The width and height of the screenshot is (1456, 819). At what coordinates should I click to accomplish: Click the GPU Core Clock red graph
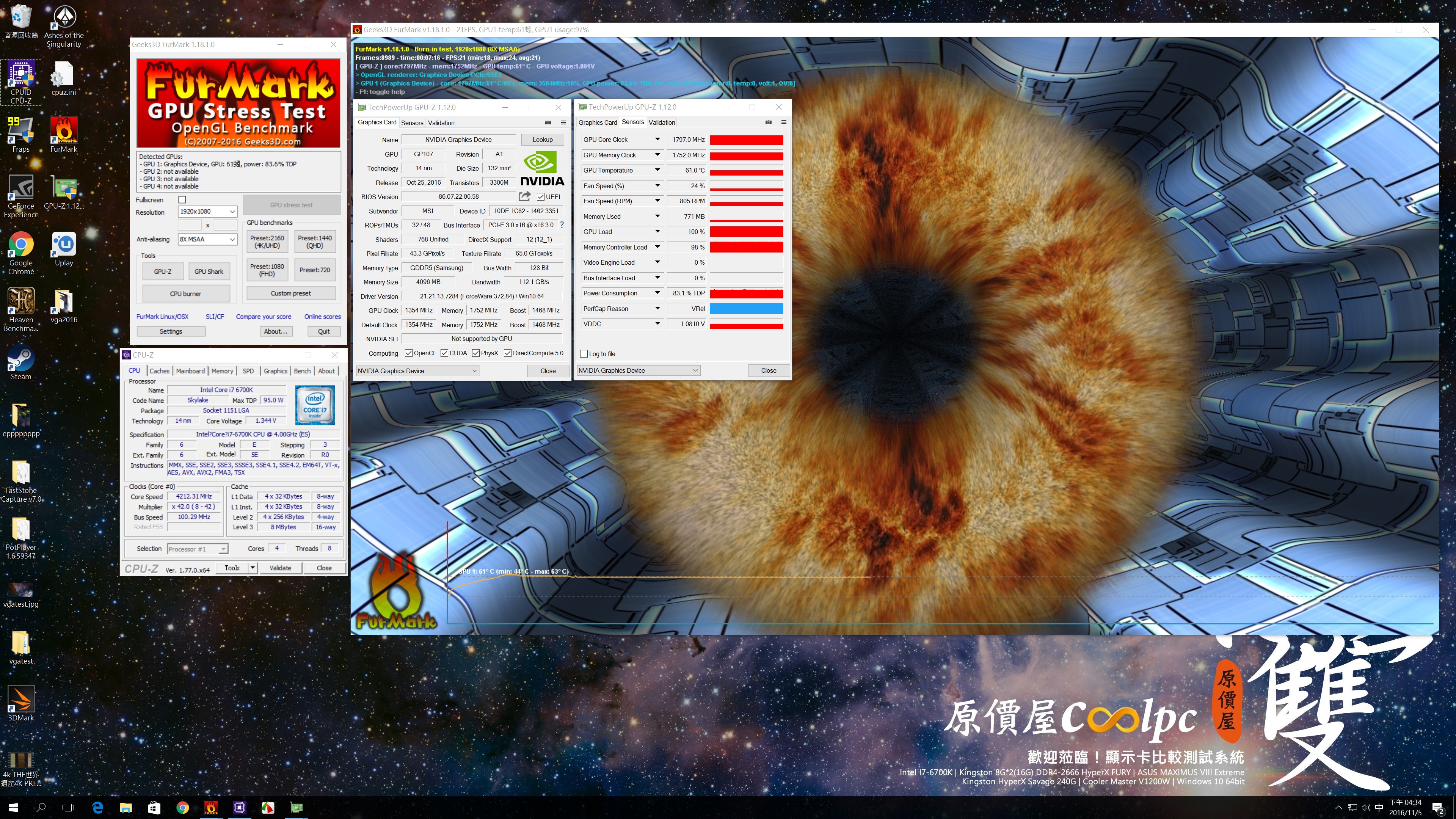(x=747, y=140)
